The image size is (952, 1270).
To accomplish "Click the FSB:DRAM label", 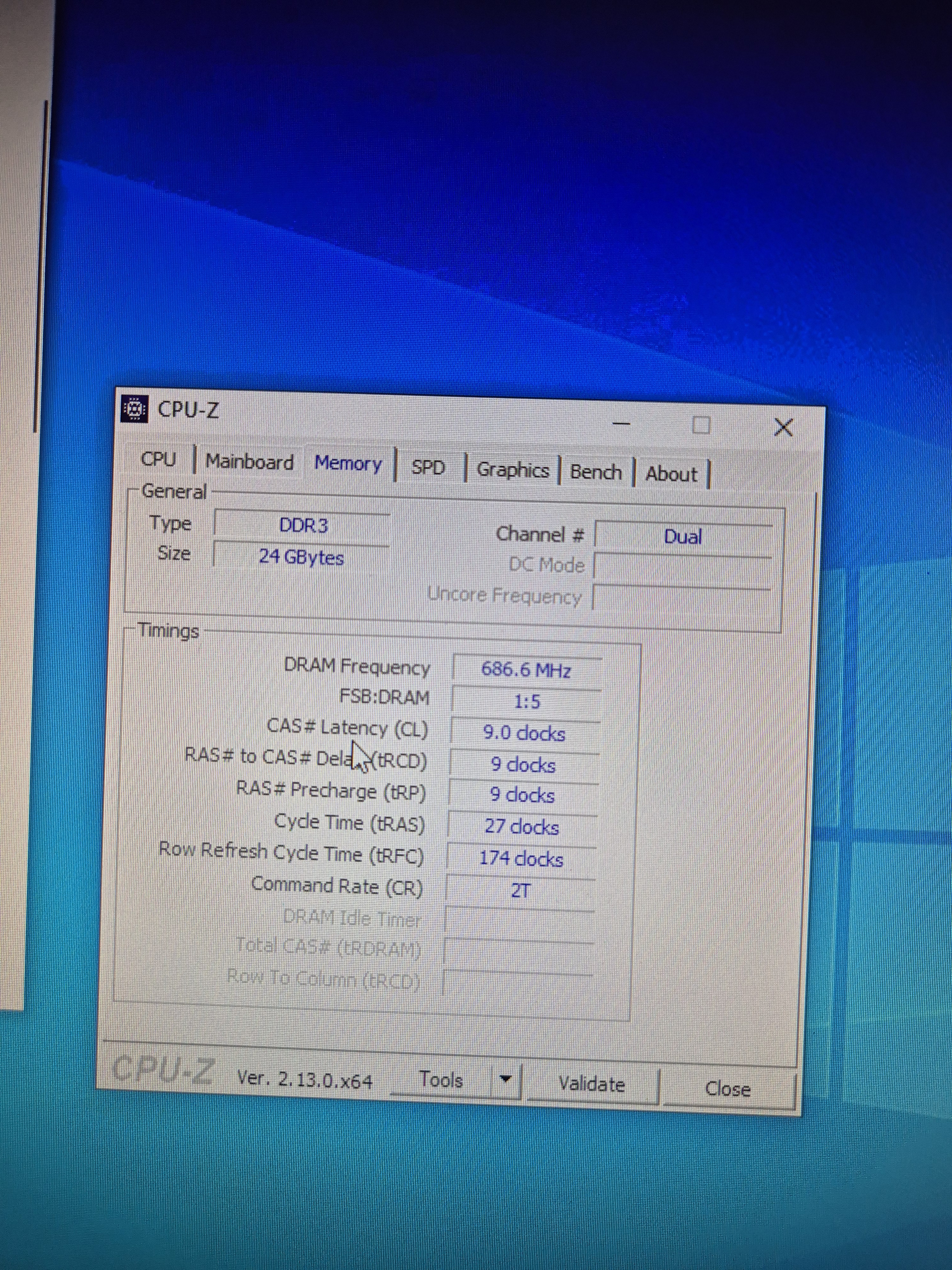I will pos(384,697).
